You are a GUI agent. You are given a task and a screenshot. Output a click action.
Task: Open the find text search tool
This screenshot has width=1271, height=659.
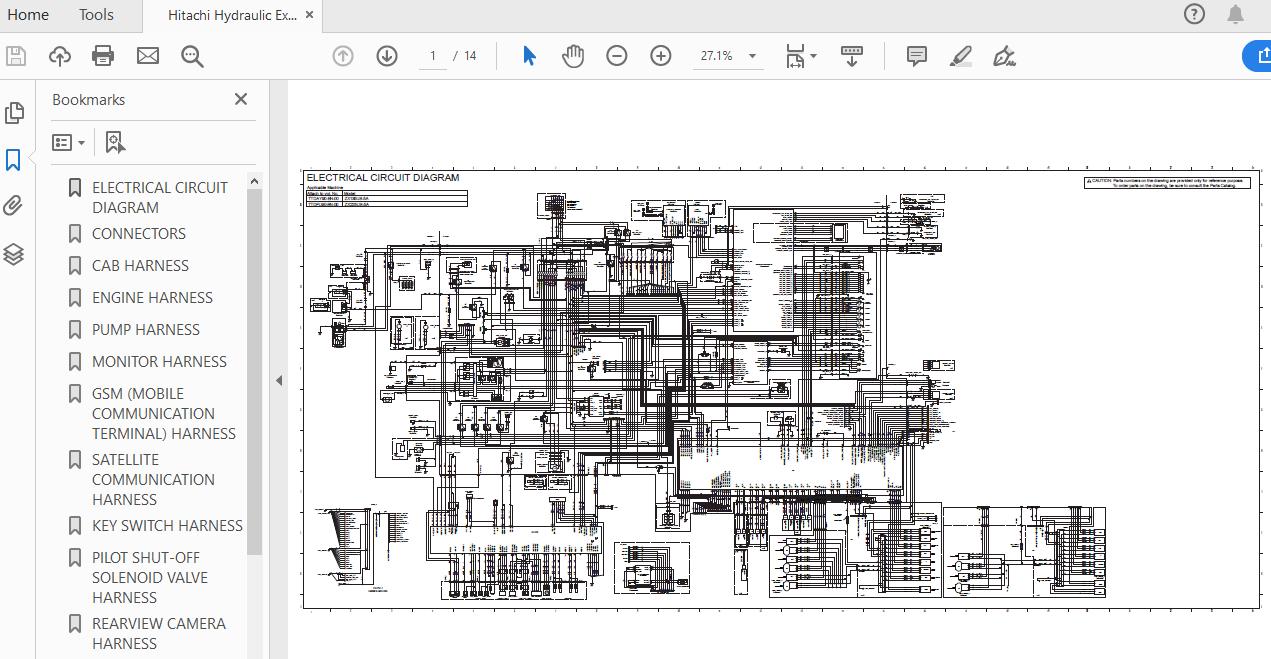pyautogui.click(x=192, y=56)
